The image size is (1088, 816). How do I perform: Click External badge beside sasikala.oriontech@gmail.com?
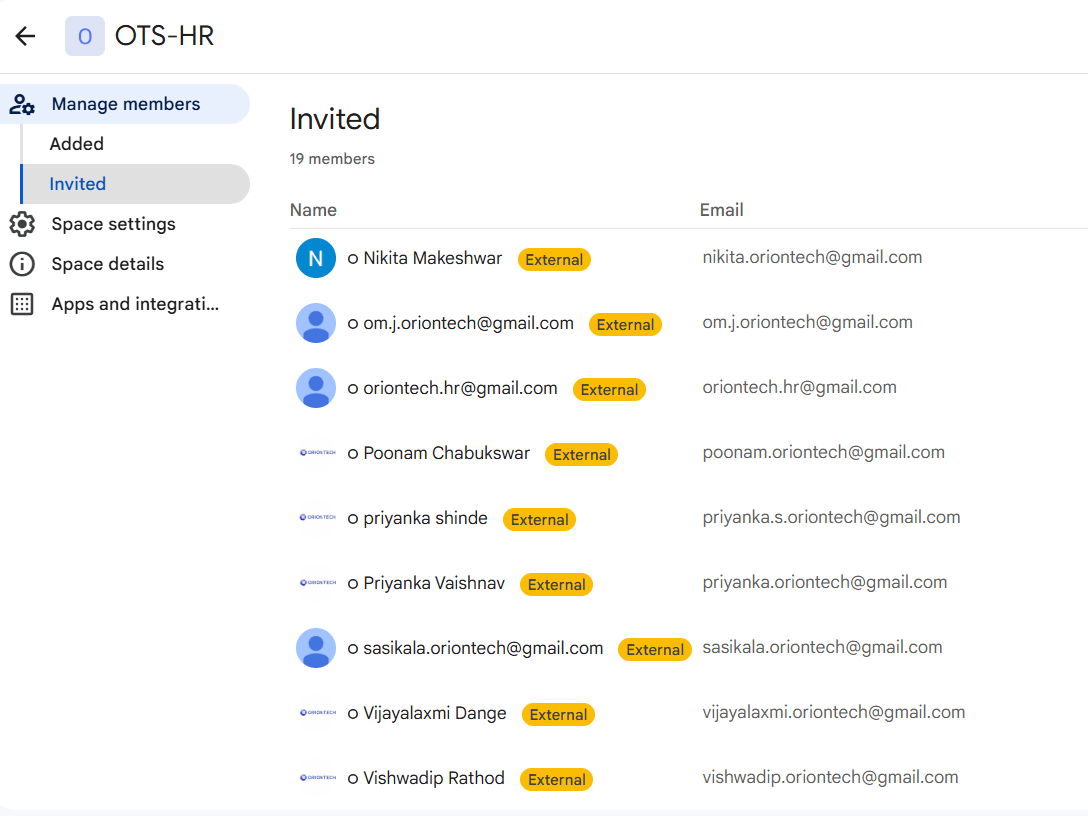(655, 649)
